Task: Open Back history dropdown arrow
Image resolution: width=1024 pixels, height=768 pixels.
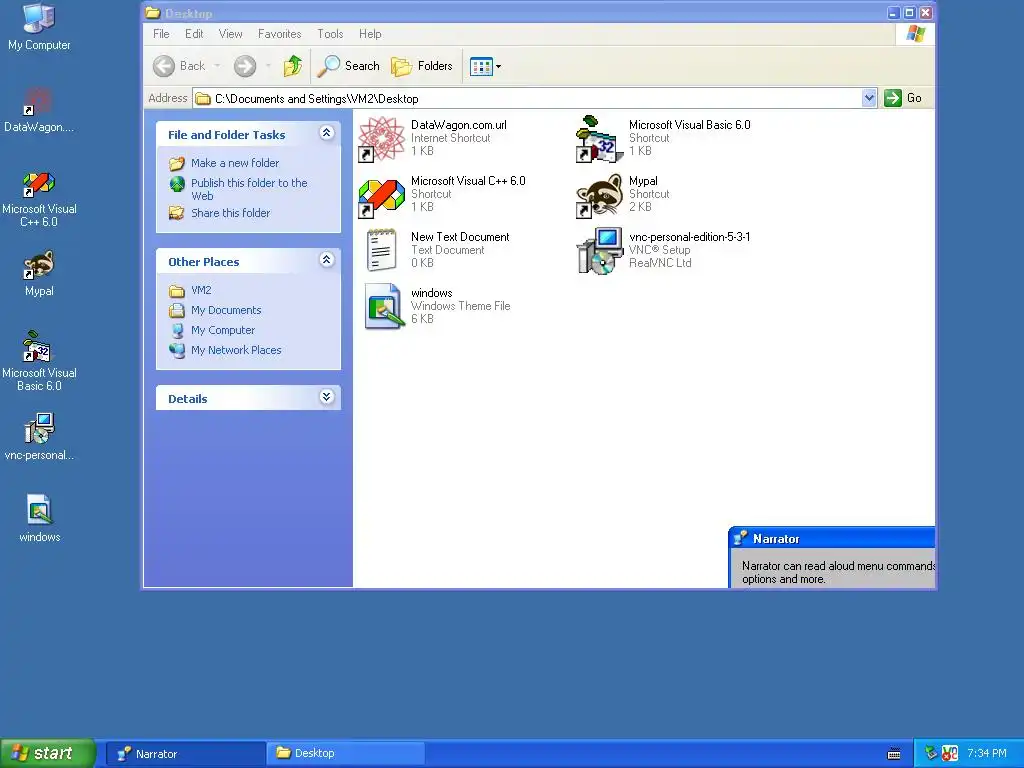Action: (x=217, y=66)
